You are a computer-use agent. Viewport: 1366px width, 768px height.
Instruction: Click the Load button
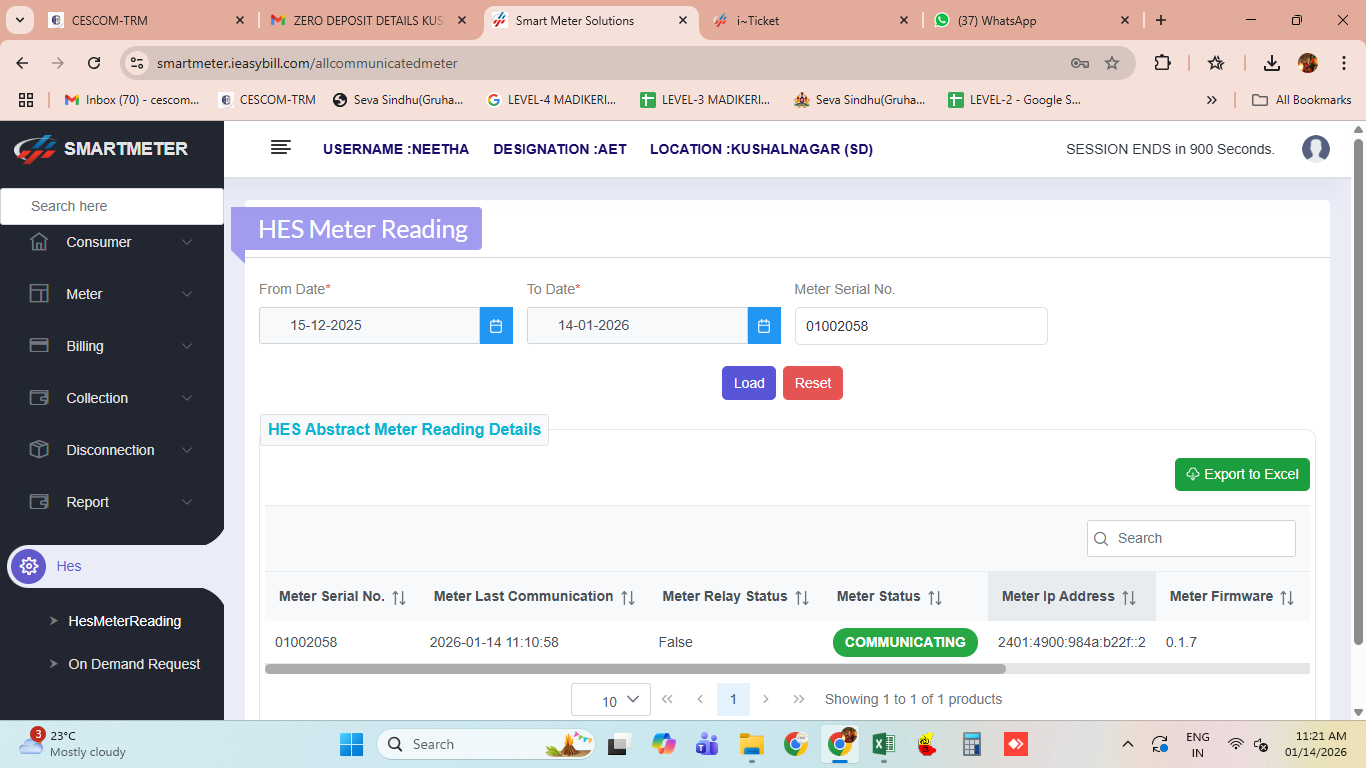pos(749,383)
